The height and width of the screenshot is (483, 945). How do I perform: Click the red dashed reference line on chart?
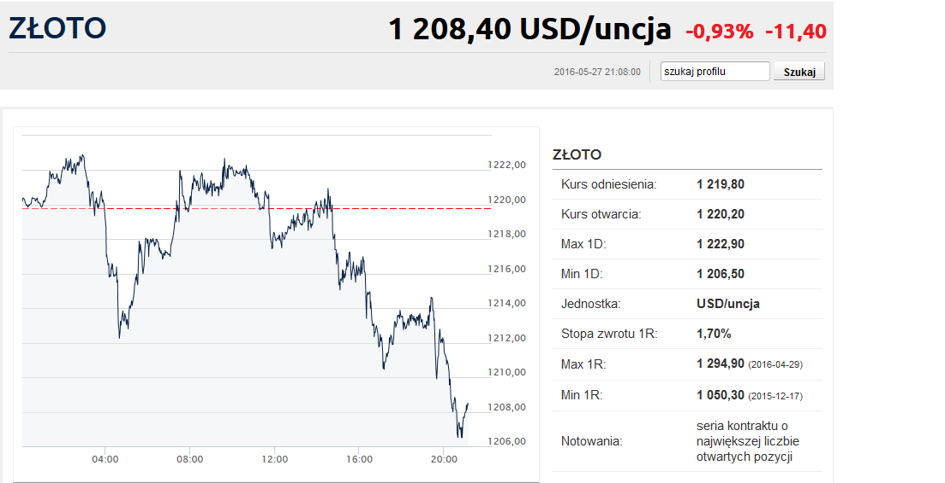(257, 209)
